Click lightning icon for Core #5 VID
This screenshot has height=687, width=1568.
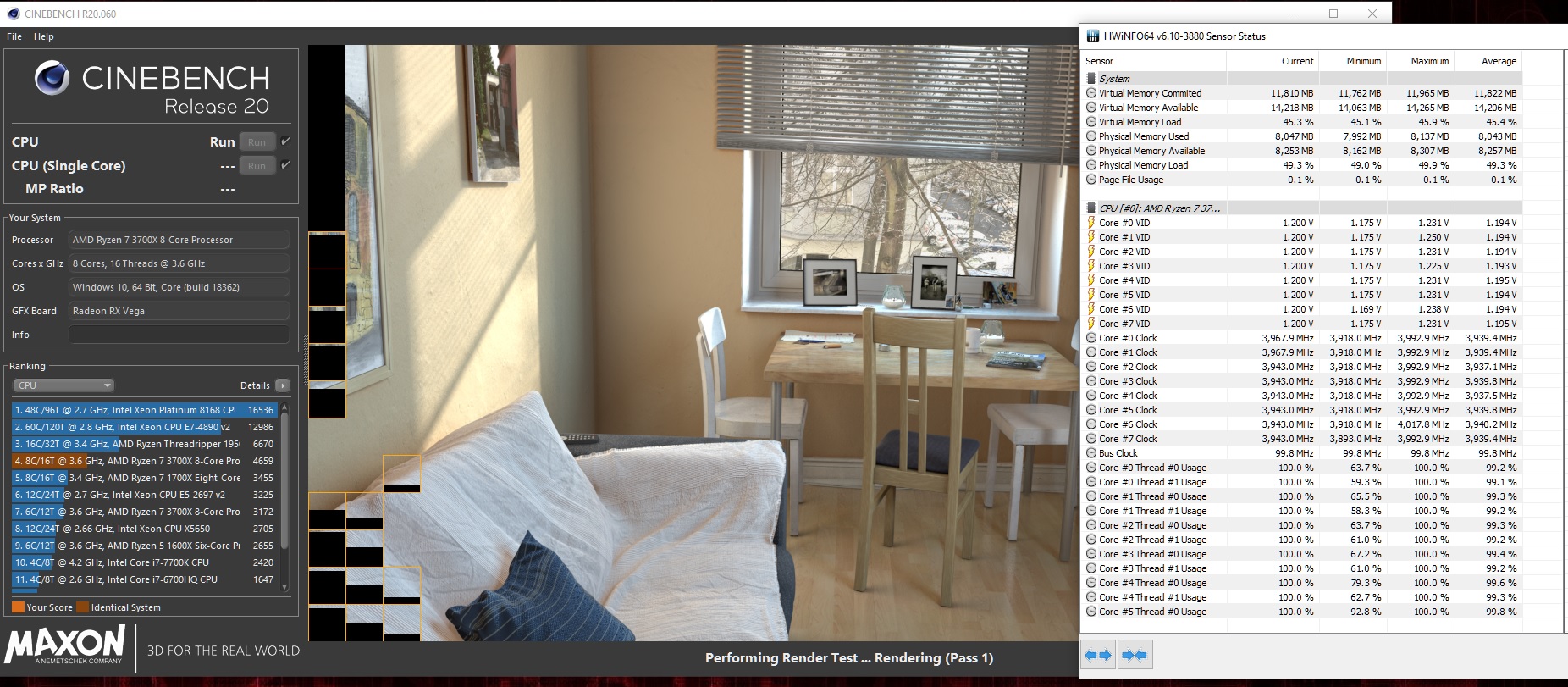[x=1091, y=295]
